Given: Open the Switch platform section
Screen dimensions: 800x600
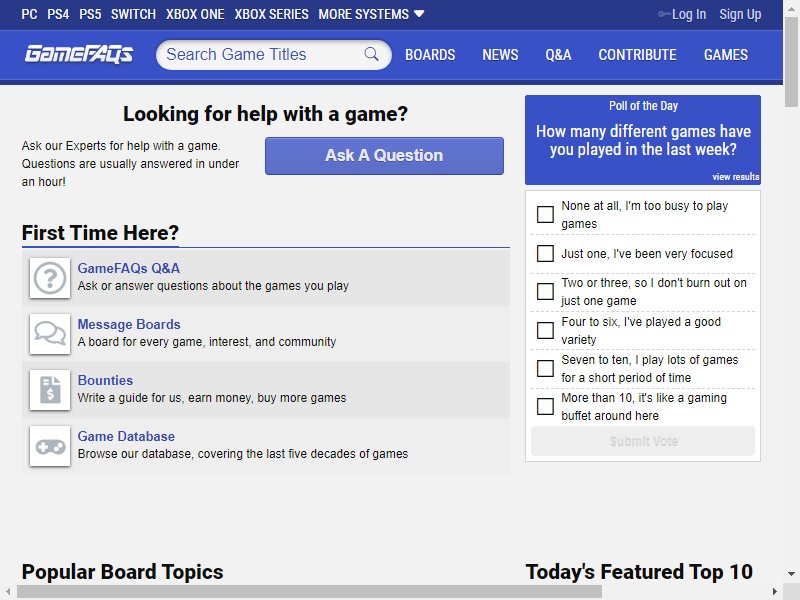Looking at the screenshot, I should click(133, 14).
